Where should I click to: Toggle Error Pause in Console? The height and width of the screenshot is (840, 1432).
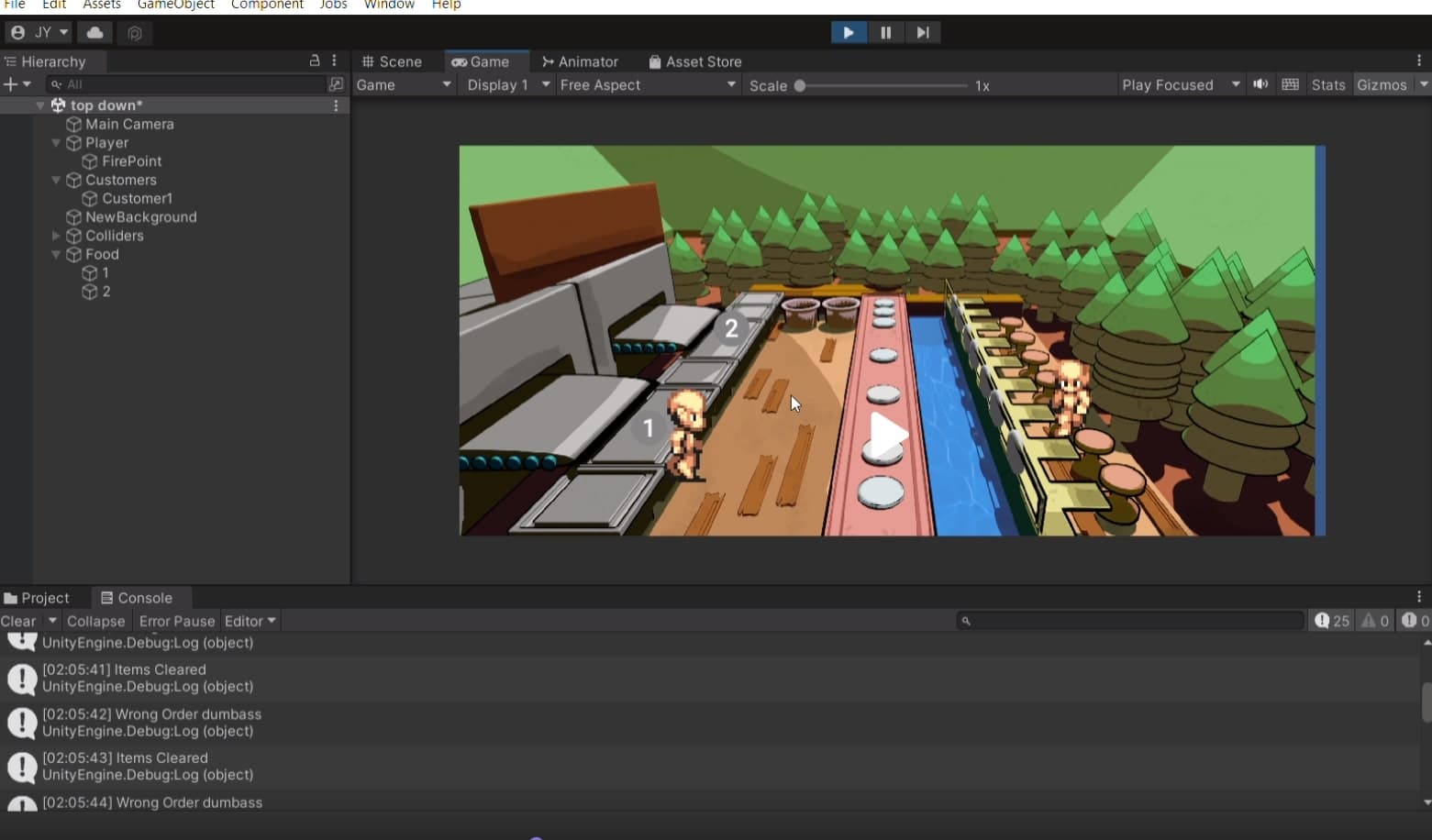click(177, 621)
